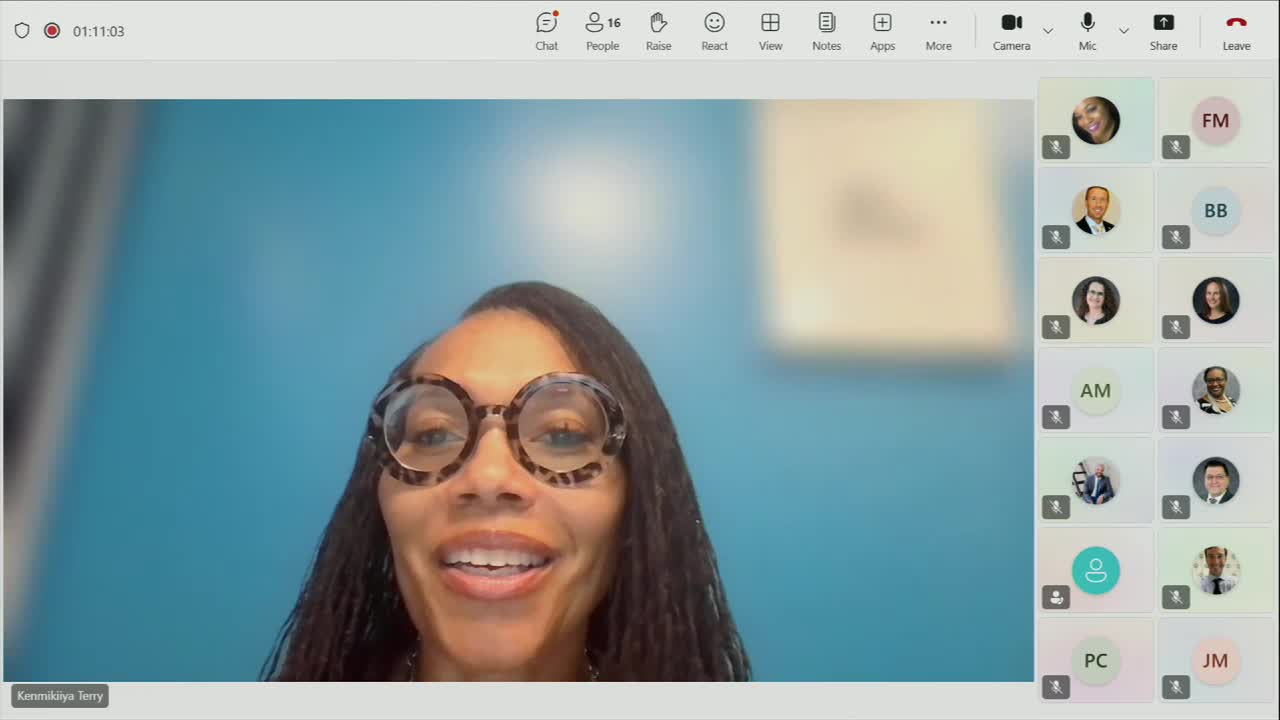
Task: Toggle the Camera on or off
Action: 1011,31
